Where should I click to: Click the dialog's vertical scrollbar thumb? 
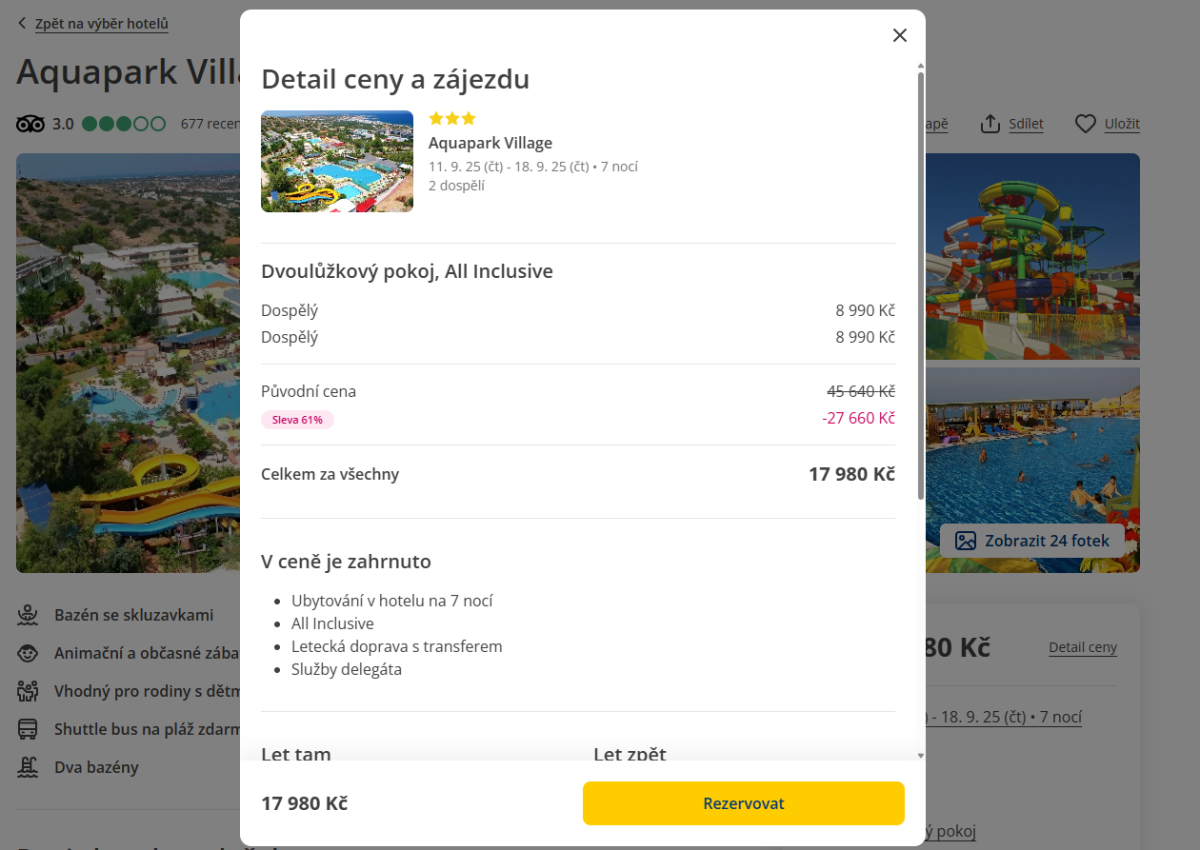[x=920, y=285]
